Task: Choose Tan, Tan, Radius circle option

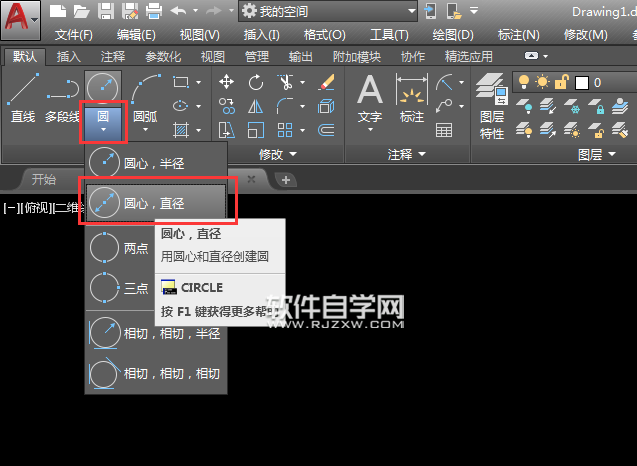Action: pos(156,334)
